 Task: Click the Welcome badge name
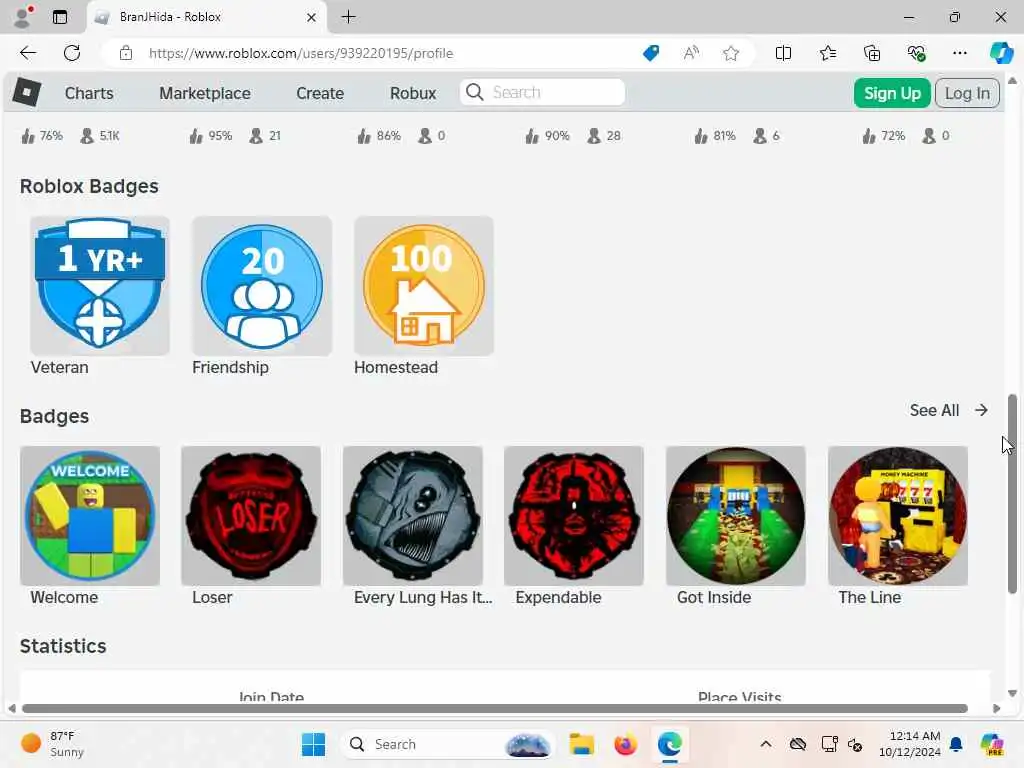(64, 597)
